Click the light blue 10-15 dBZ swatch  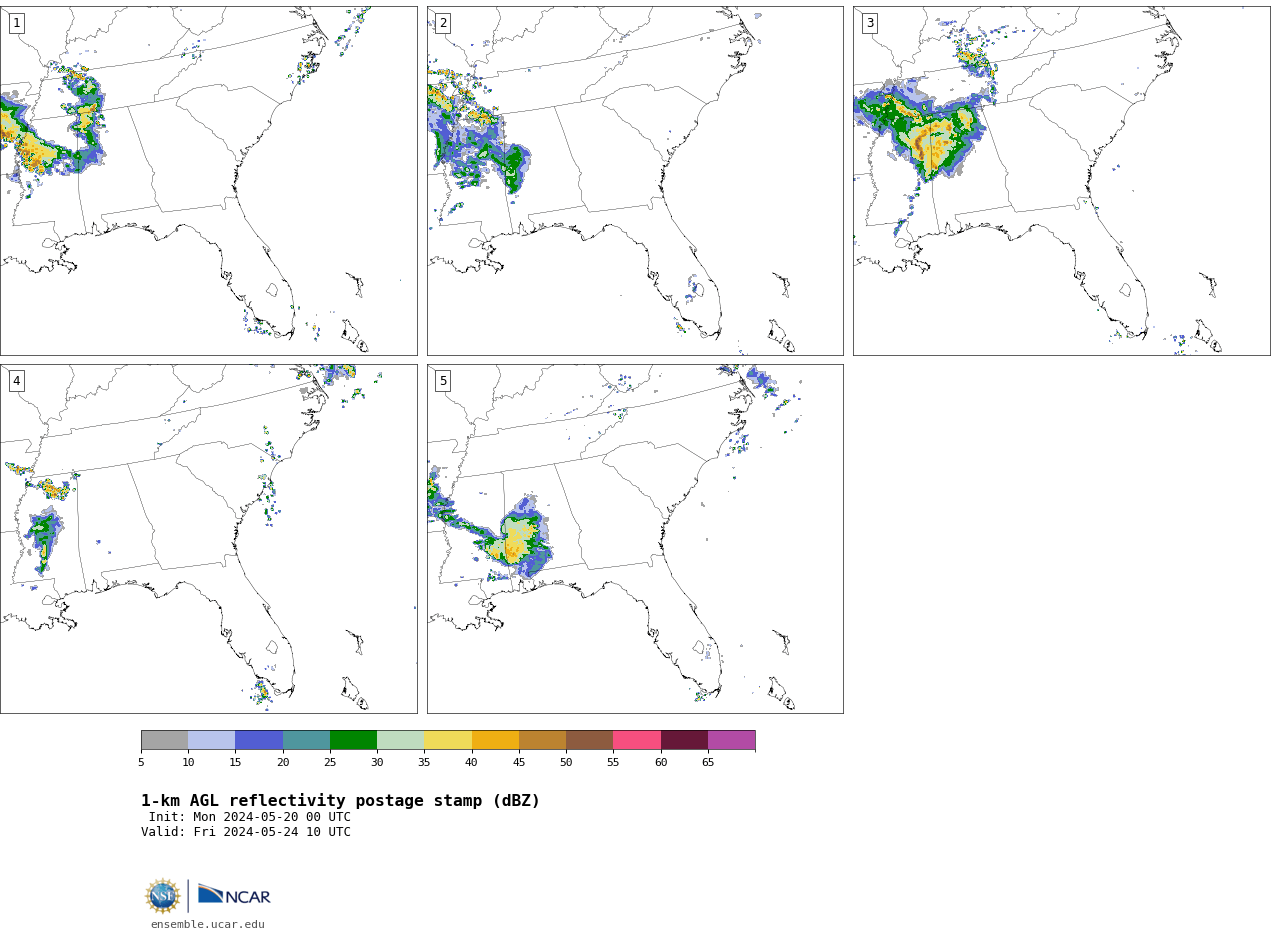[x=211, y=740]
